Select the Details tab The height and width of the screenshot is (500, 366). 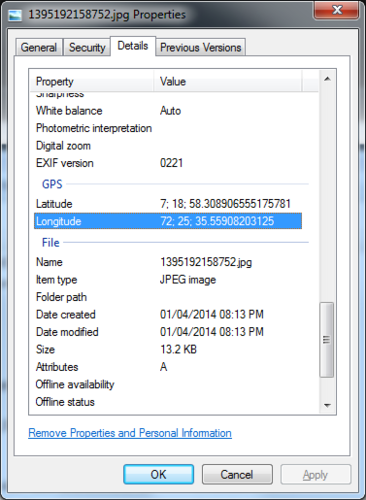coord(133,46)
